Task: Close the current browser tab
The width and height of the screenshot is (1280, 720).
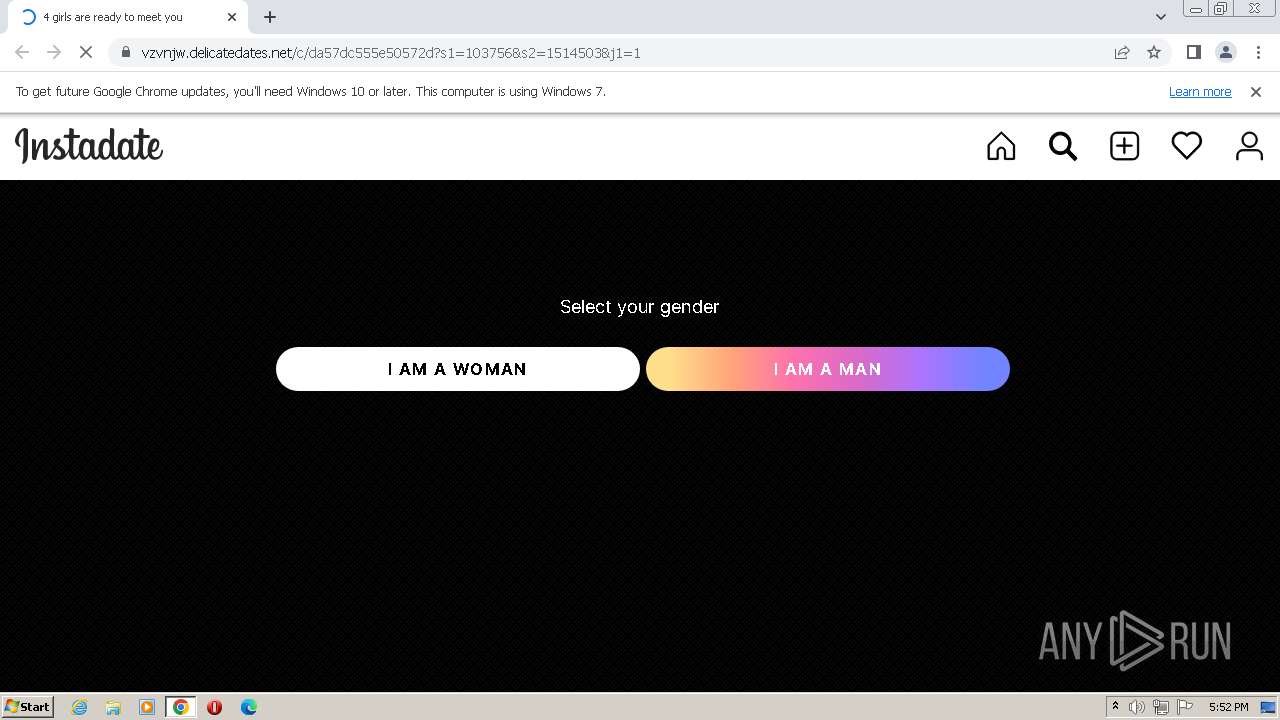Action: tap(232, 17)
